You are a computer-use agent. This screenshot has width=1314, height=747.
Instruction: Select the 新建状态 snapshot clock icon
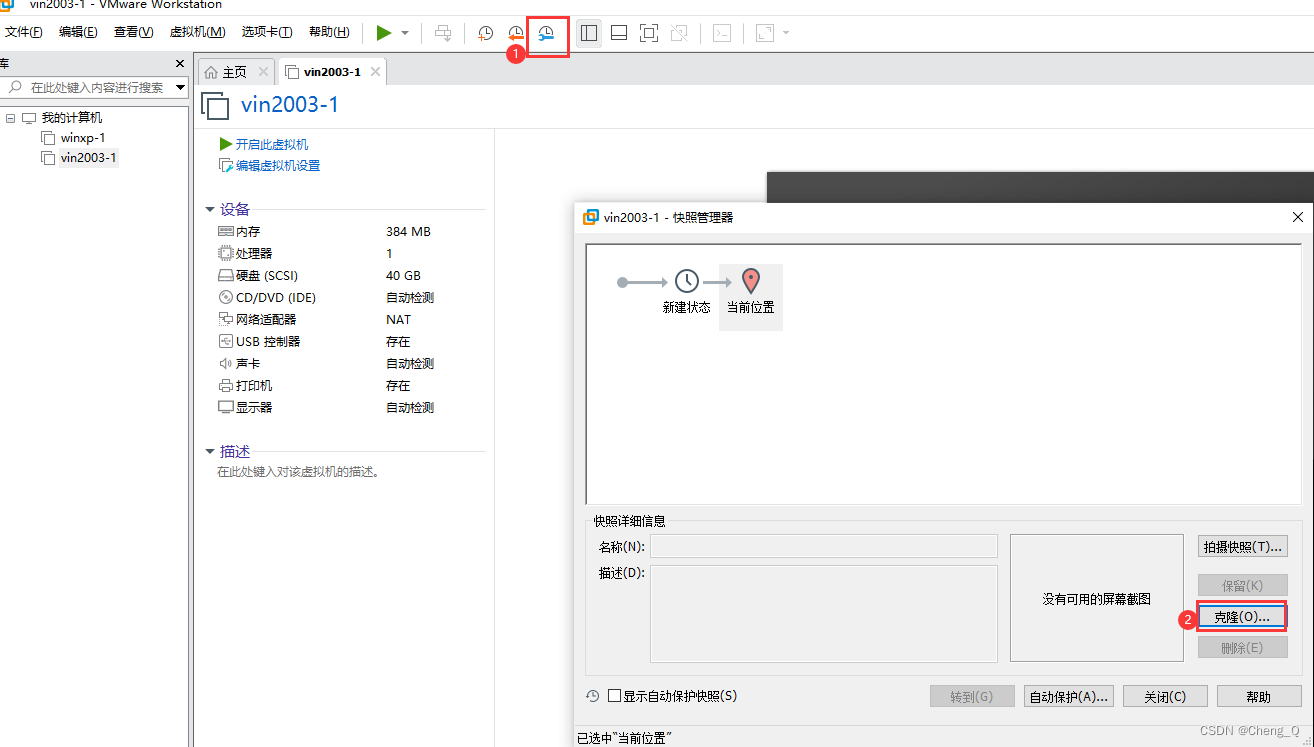[687, 281]
